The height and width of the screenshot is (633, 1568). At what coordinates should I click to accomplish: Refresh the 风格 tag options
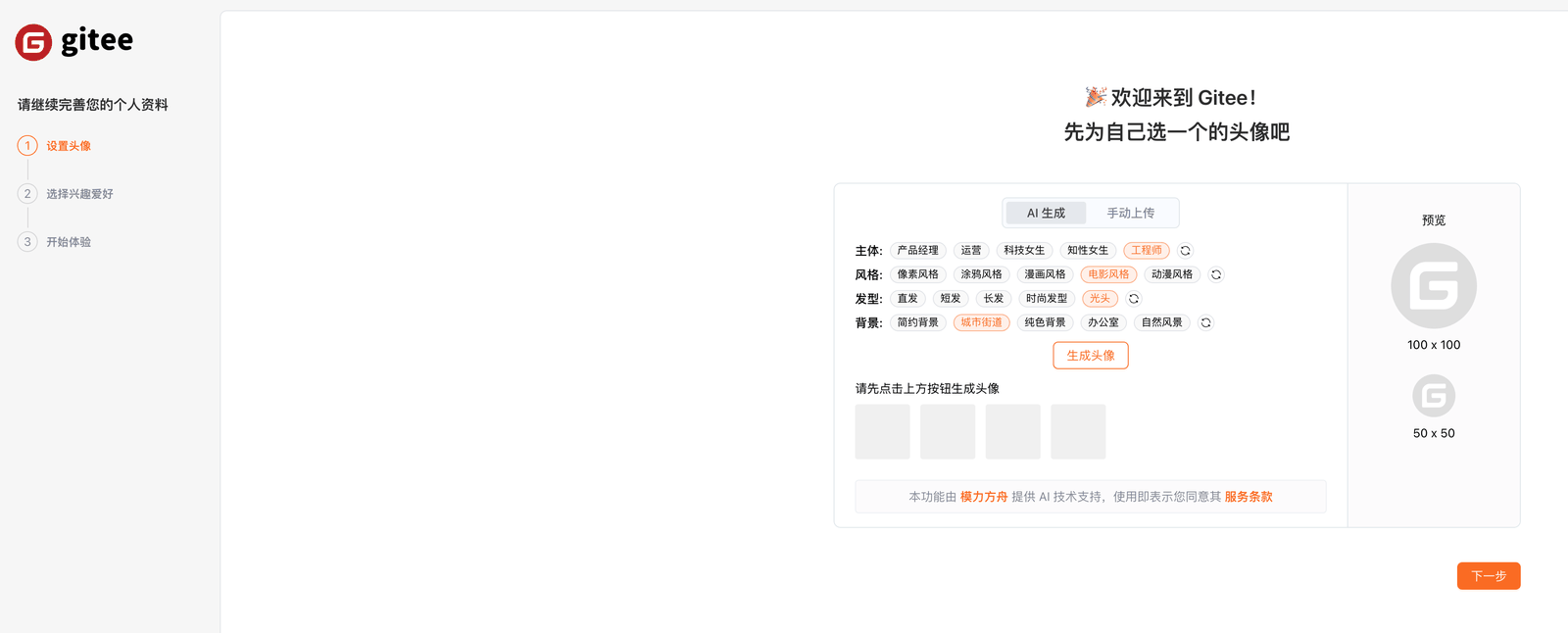tap(1216, 274)
